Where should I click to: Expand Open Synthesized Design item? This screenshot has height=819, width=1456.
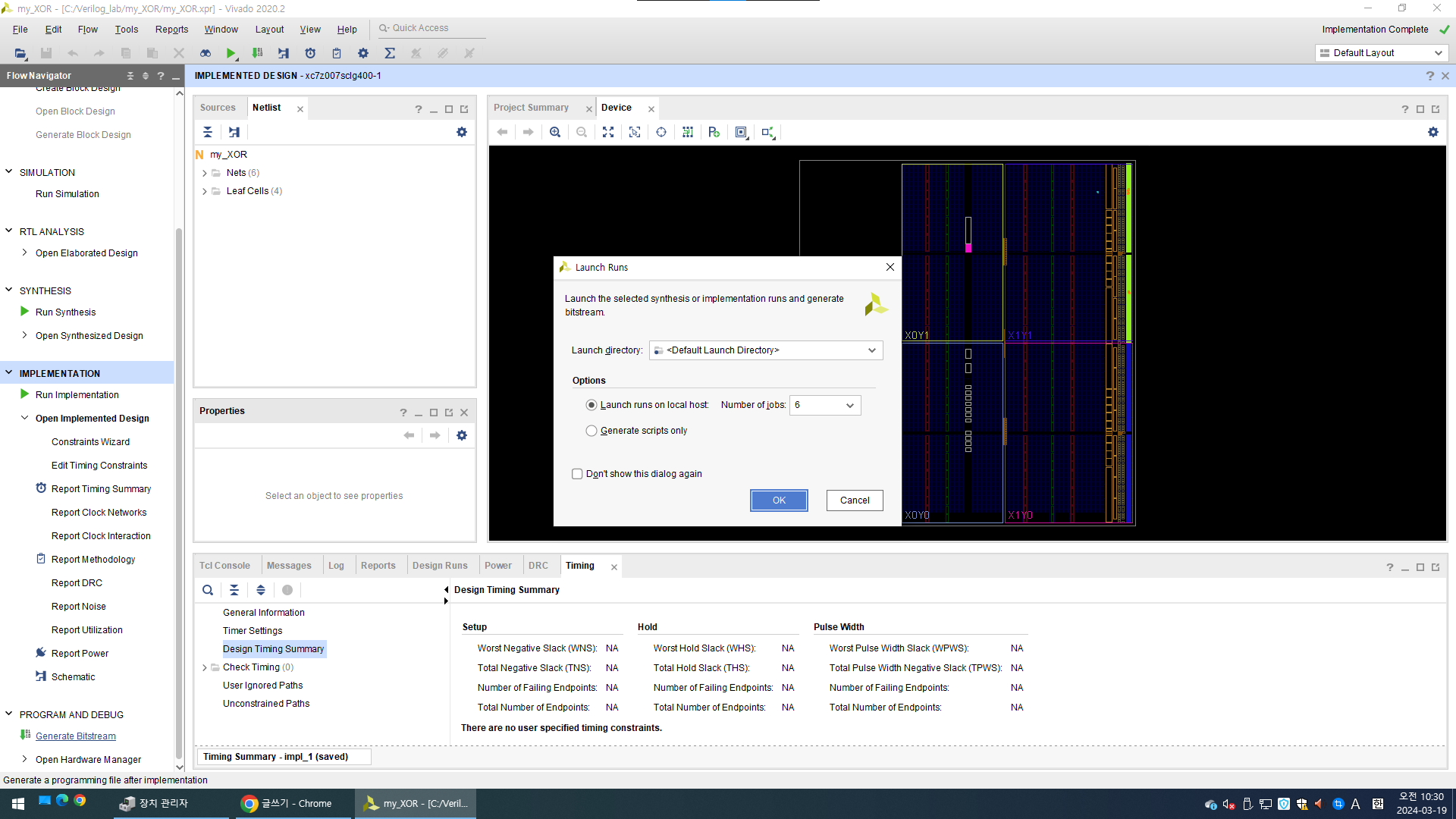tap(25, 335)
